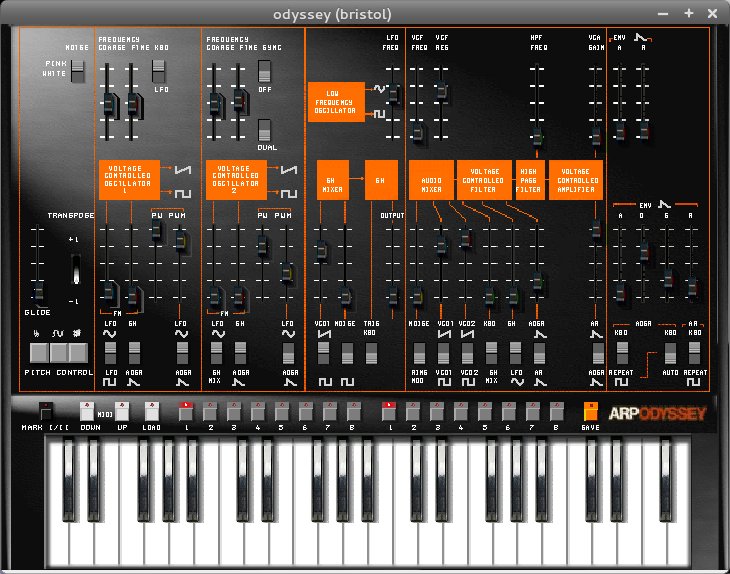Click S/H mixer NOISE level slider

tap(345, 295)
